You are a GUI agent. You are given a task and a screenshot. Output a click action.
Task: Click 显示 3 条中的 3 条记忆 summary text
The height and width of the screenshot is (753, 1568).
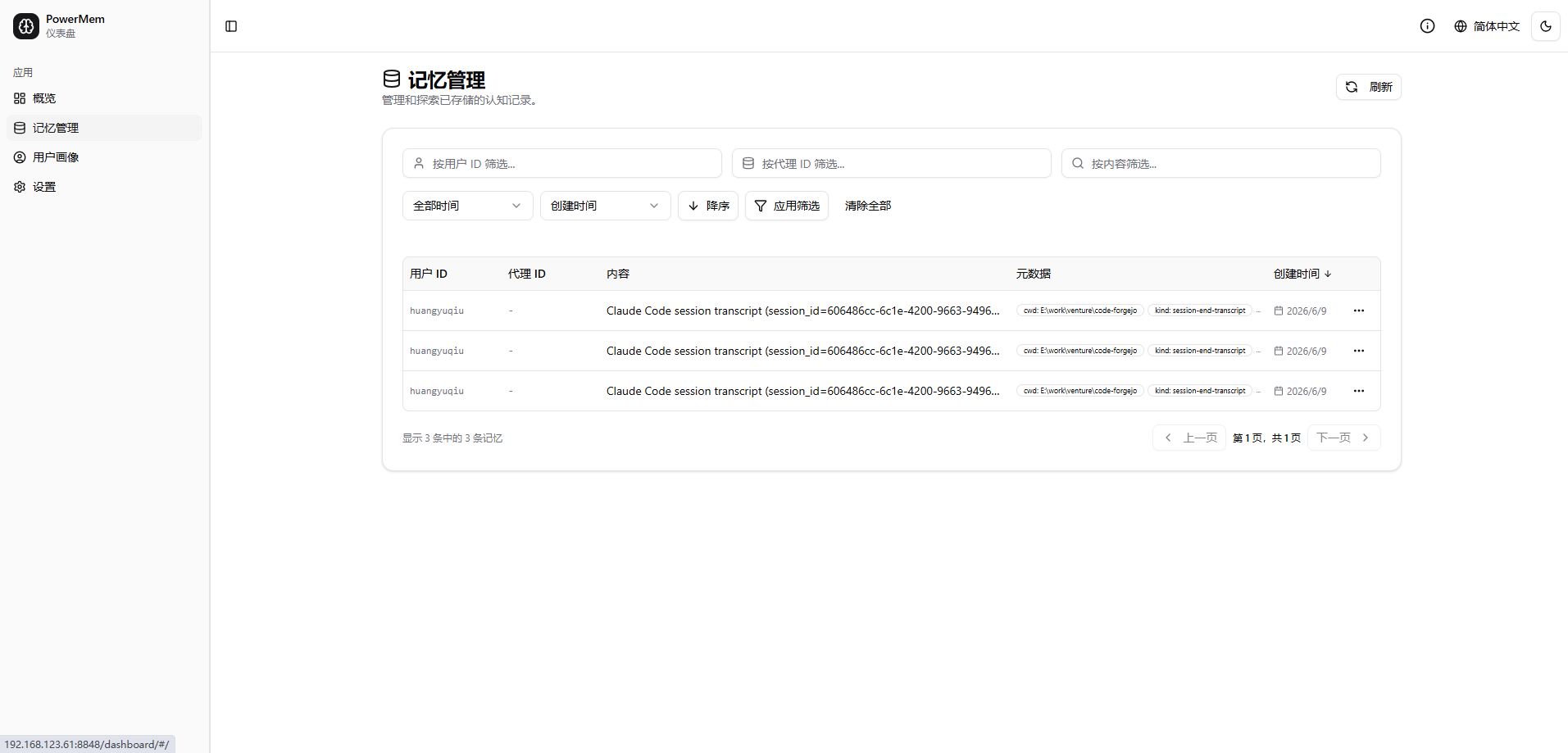452,438
